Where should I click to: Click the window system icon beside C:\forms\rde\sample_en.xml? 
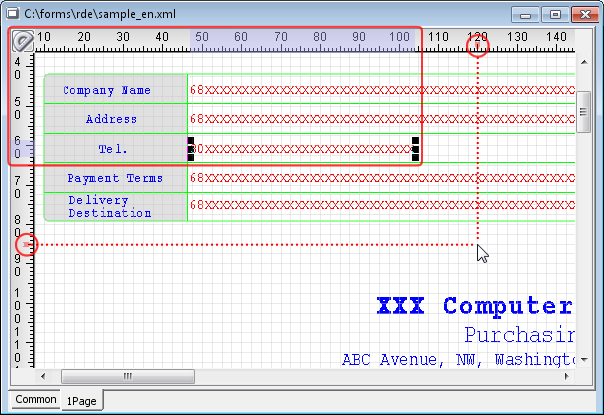point(13,14)
